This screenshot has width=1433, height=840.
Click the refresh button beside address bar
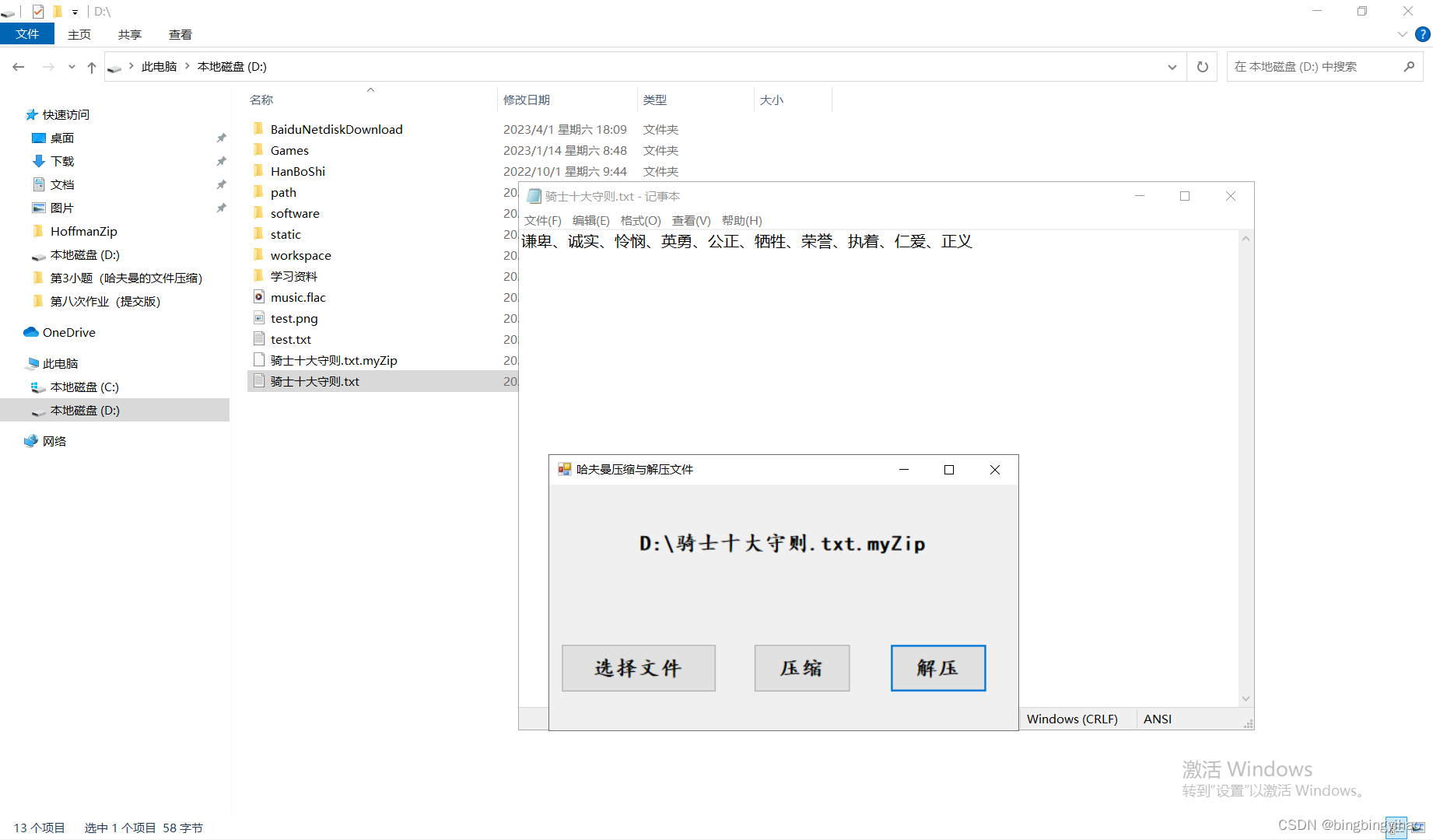(x=1202, y=67)
